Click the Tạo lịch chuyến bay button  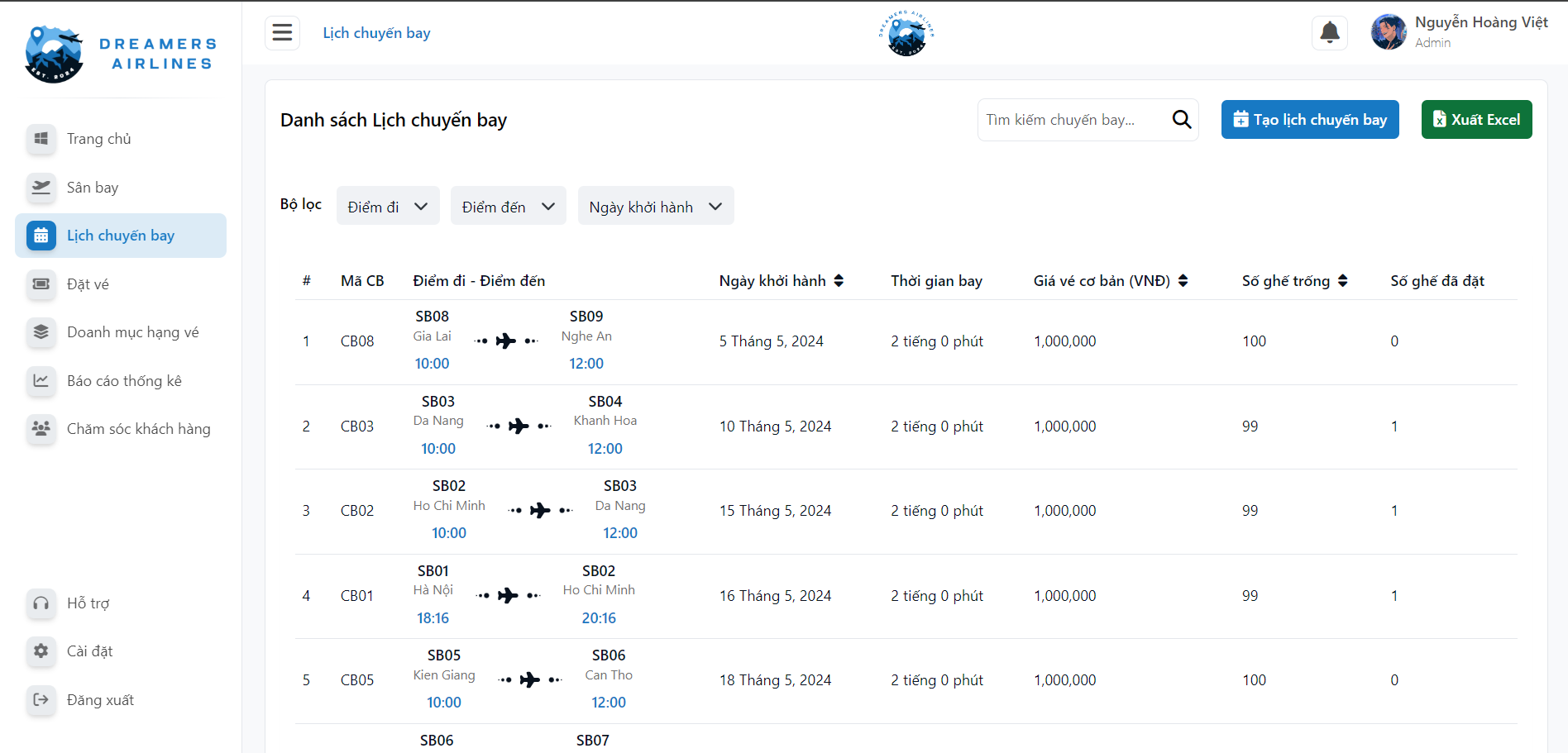(1310, 120)
